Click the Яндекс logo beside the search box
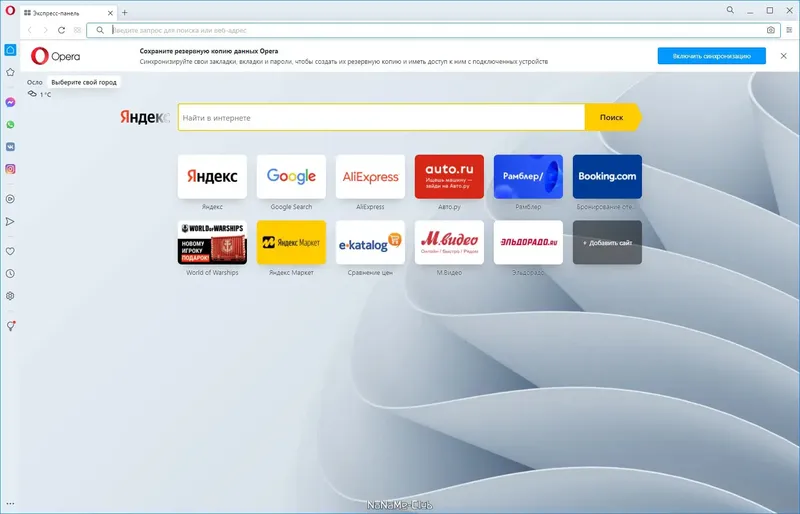This screenshot has width=800, height=514. coord(144,117)
